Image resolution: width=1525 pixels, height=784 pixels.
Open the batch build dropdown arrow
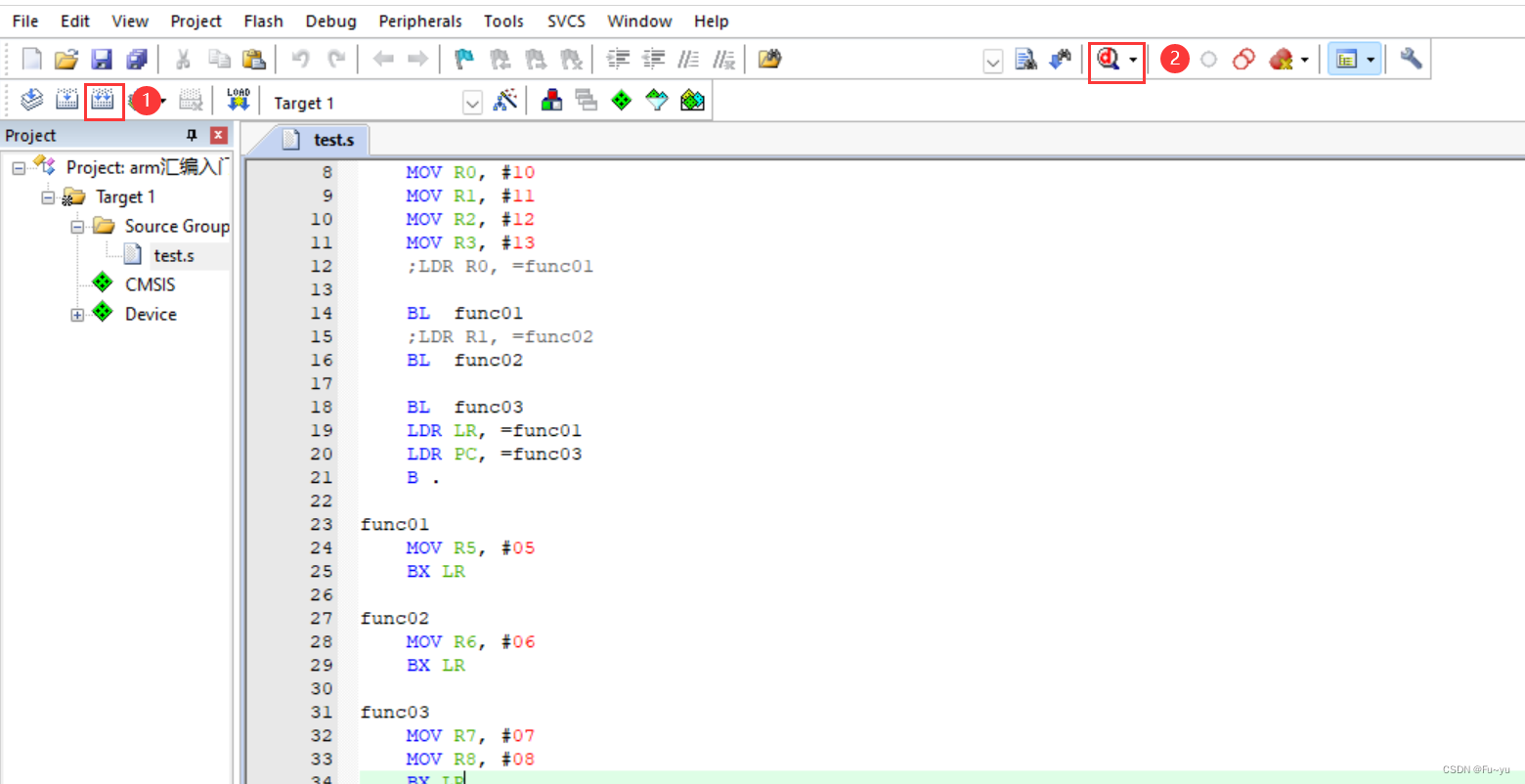point(163,101)
